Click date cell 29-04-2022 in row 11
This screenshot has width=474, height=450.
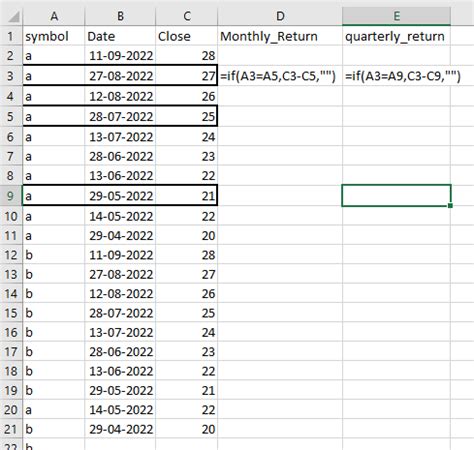pos(120,236)
